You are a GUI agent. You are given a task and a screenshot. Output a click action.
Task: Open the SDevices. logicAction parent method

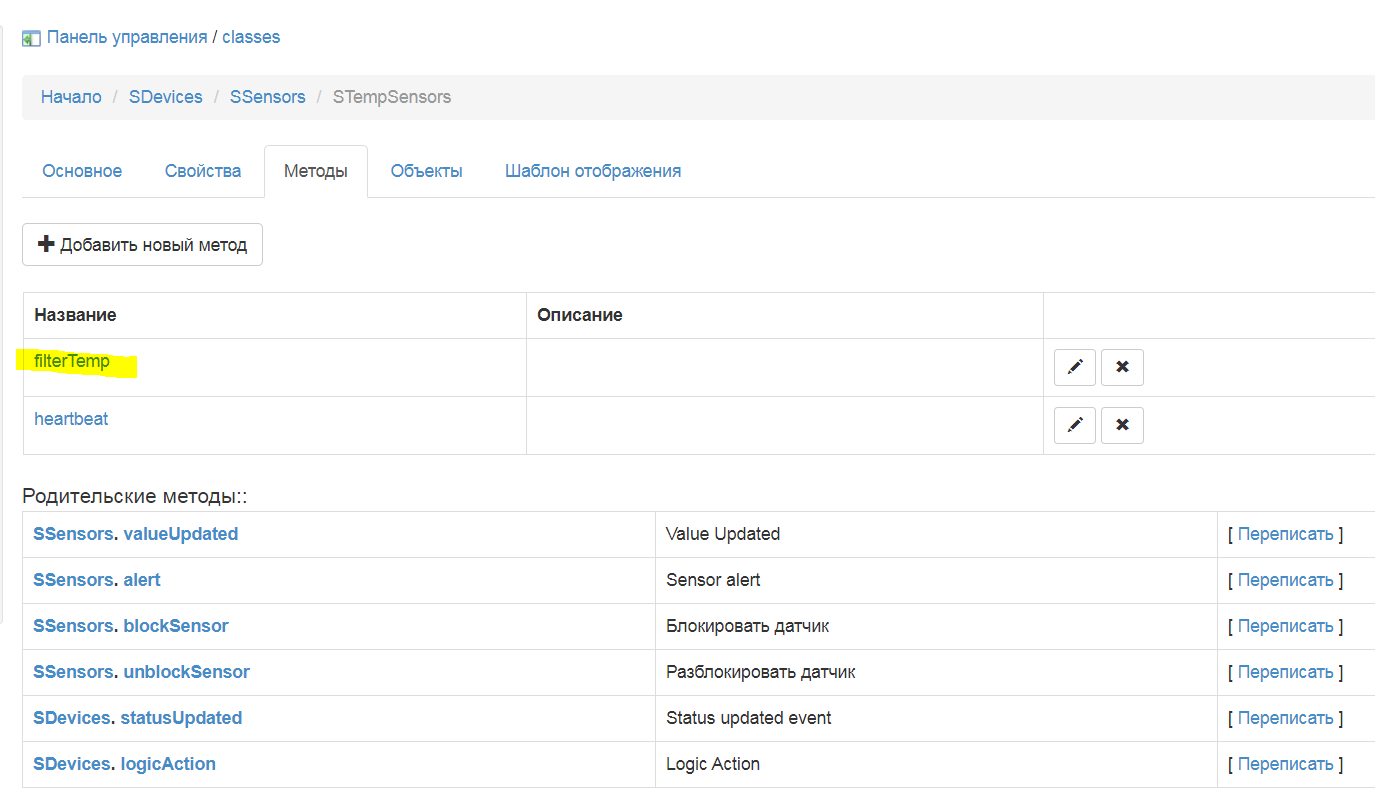pos(124,764)
